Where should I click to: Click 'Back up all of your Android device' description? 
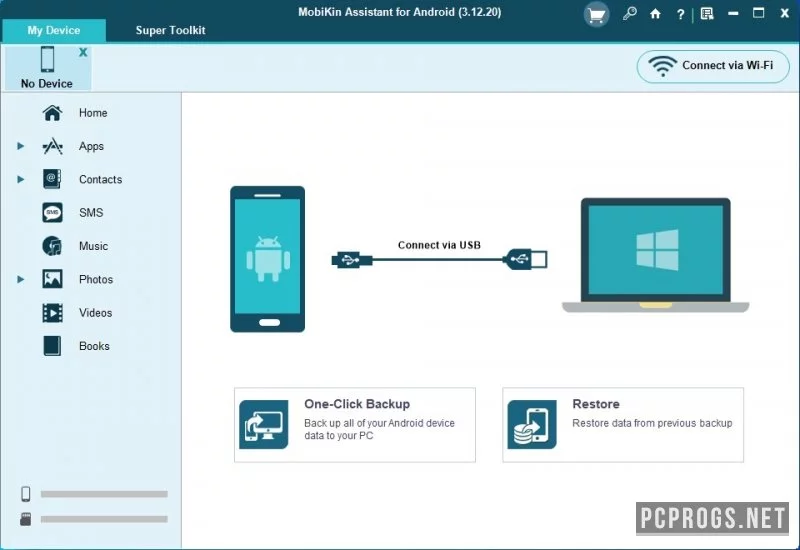tap(379, 429)
